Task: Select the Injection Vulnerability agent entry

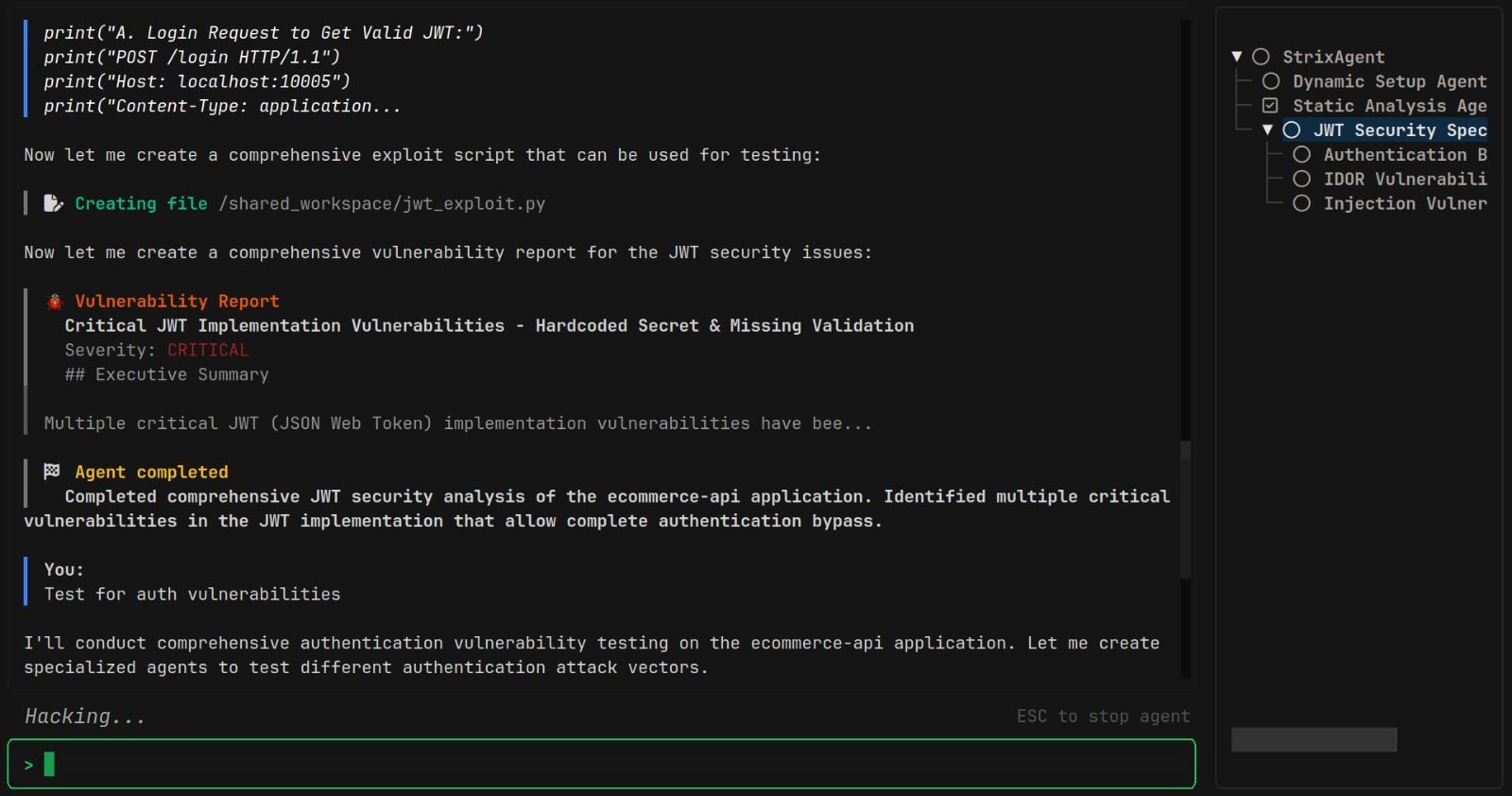Action: [1404, 203]
